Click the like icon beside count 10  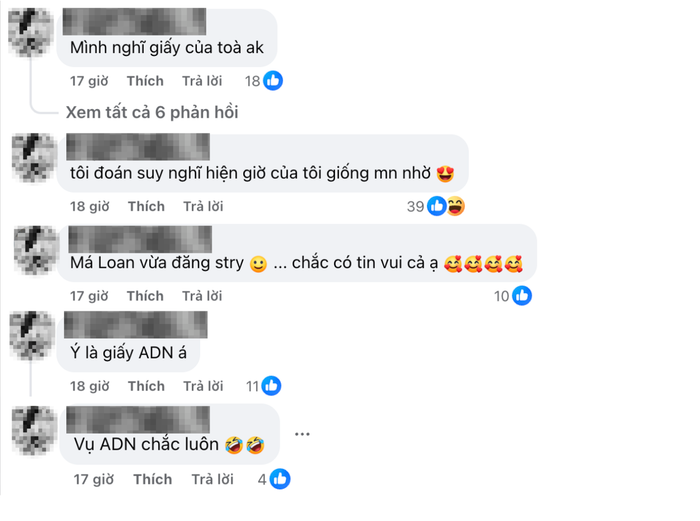pyautogui.click(x=522, y=296)
